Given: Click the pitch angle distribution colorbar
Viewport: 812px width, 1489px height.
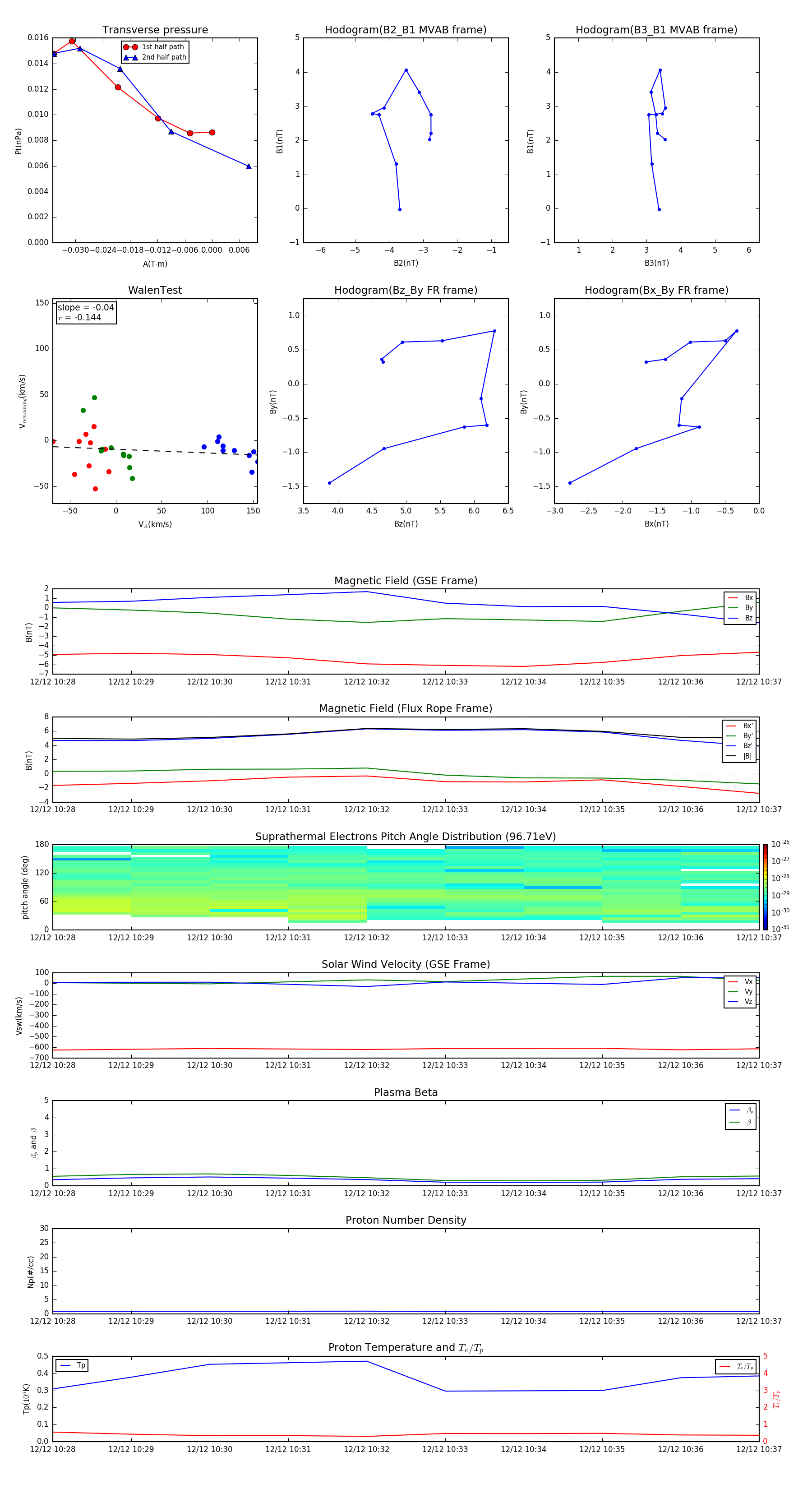Looking at the screenshot, I should pyautogui.click(x=765, y=887).
